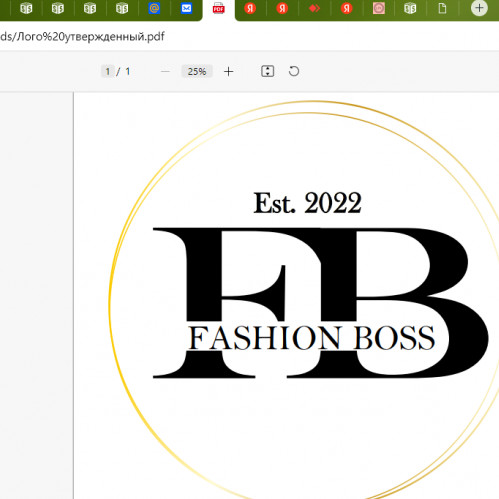Image resolution: width=499 pixels, height=499 pixels.
Task: Zoom out the PDF with minus button
Action: click(x=165, y=71)
